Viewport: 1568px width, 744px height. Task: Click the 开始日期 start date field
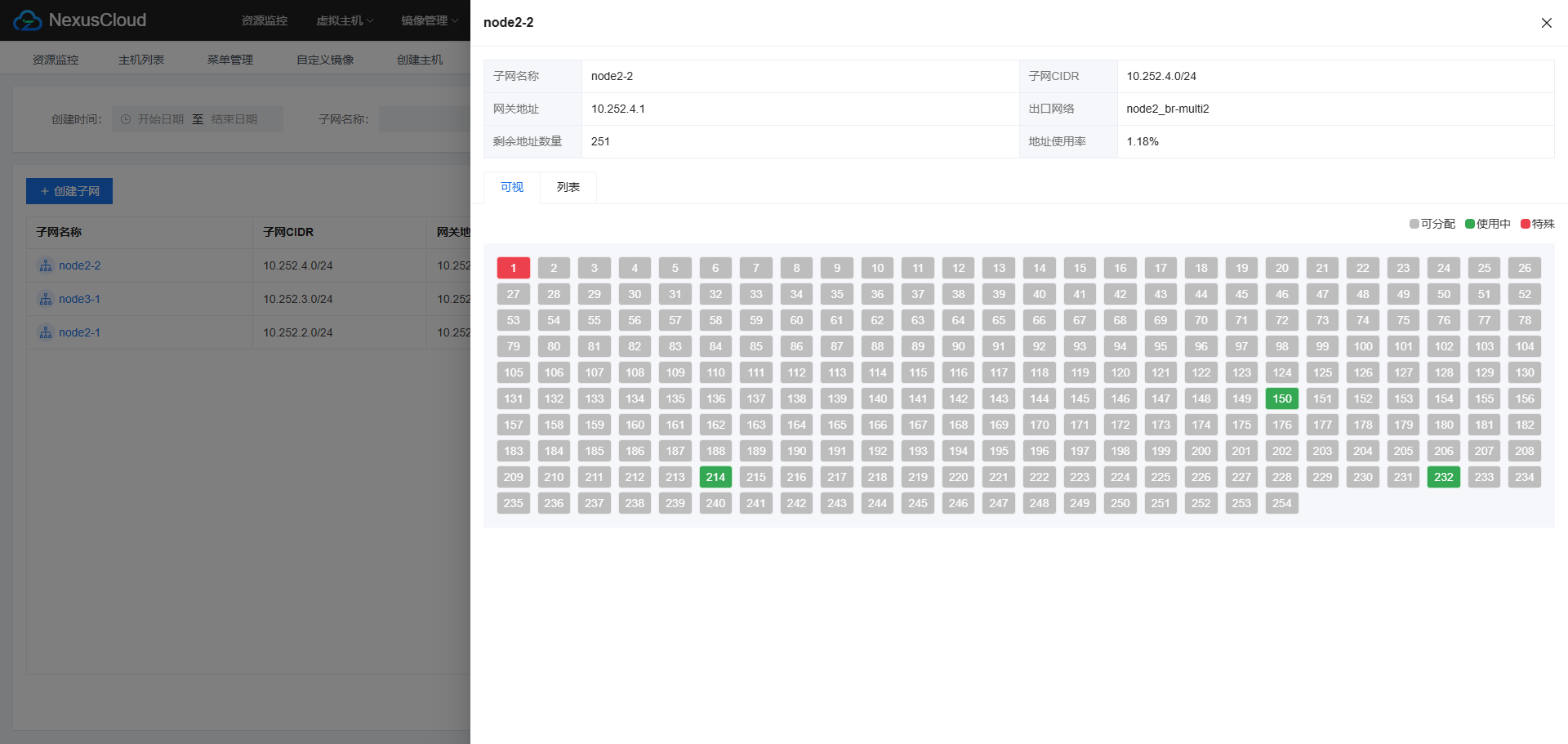tap(161, 119)
